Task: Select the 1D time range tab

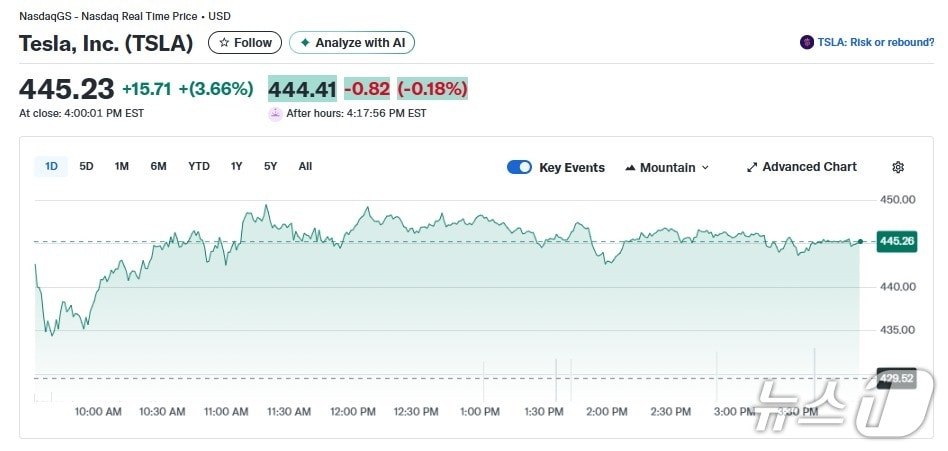Action: coord(50,166)
